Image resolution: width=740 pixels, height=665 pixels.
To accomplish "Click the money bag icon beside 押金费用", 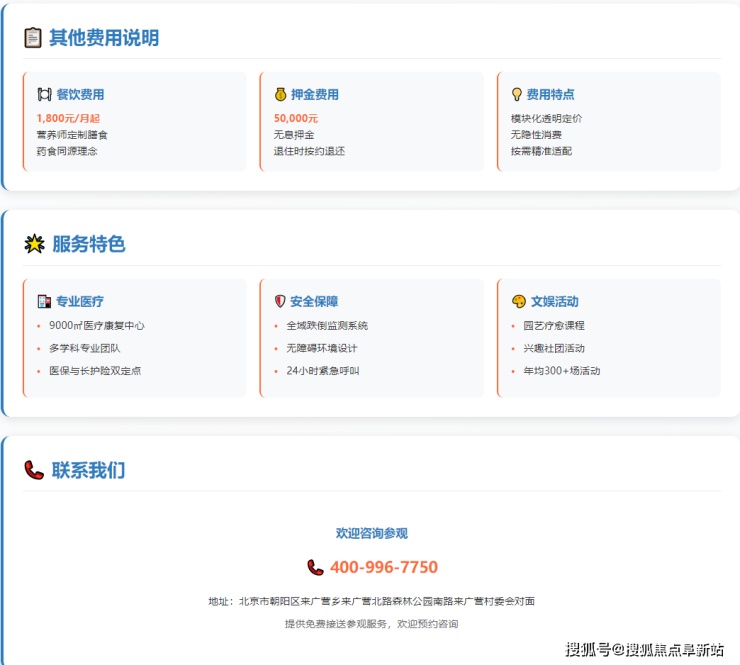I will tap(281, 95).
